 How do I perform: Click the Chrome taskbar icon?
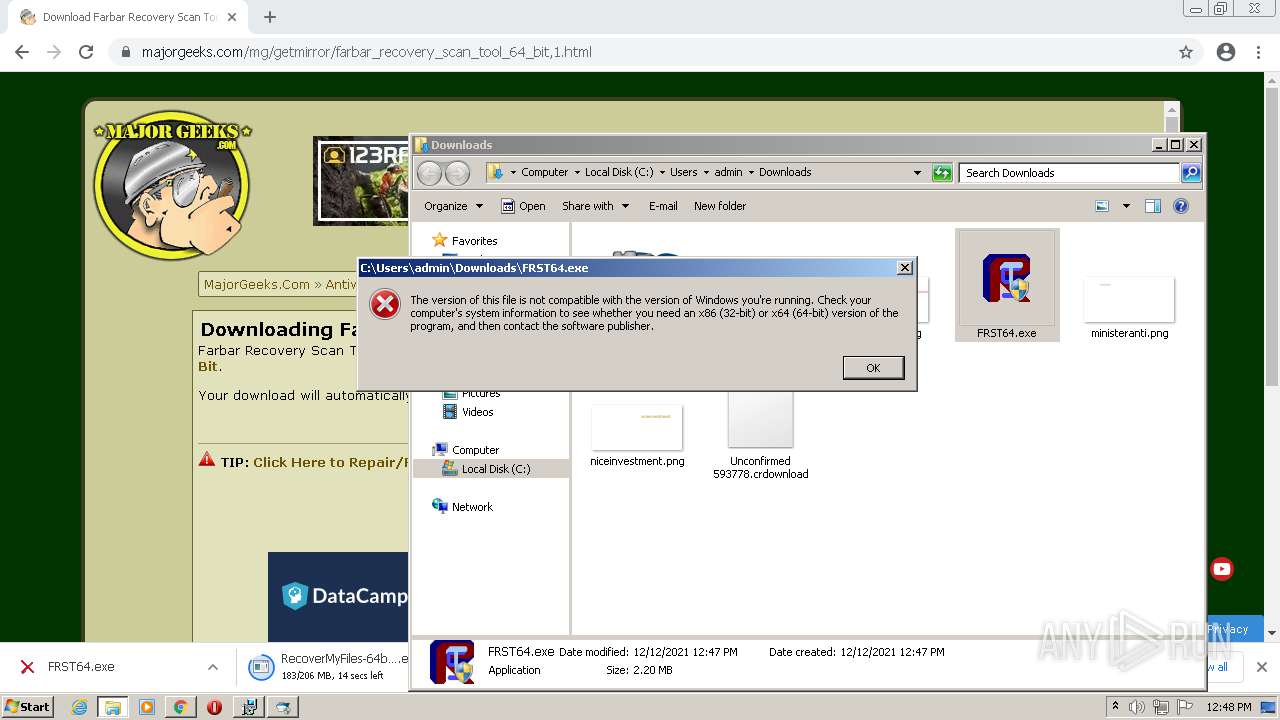pos(180,707)
